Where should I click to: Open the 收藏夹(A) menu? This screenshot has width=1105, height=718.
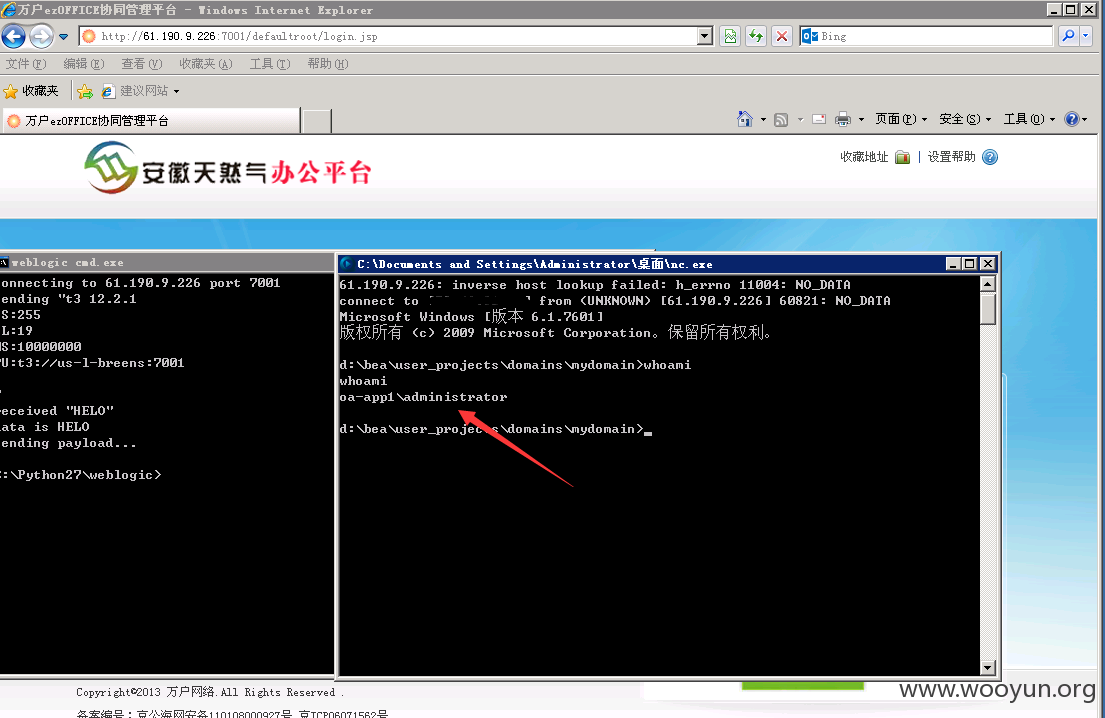[206, 64]
